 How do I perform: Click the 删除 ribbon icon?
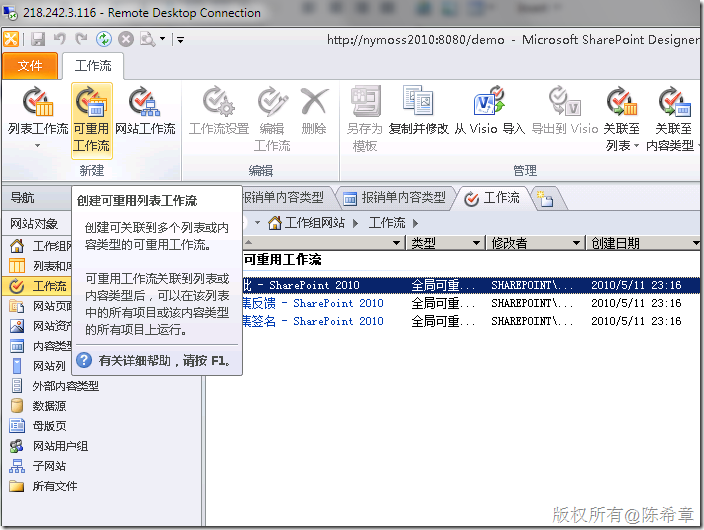(x=314, y=101)
